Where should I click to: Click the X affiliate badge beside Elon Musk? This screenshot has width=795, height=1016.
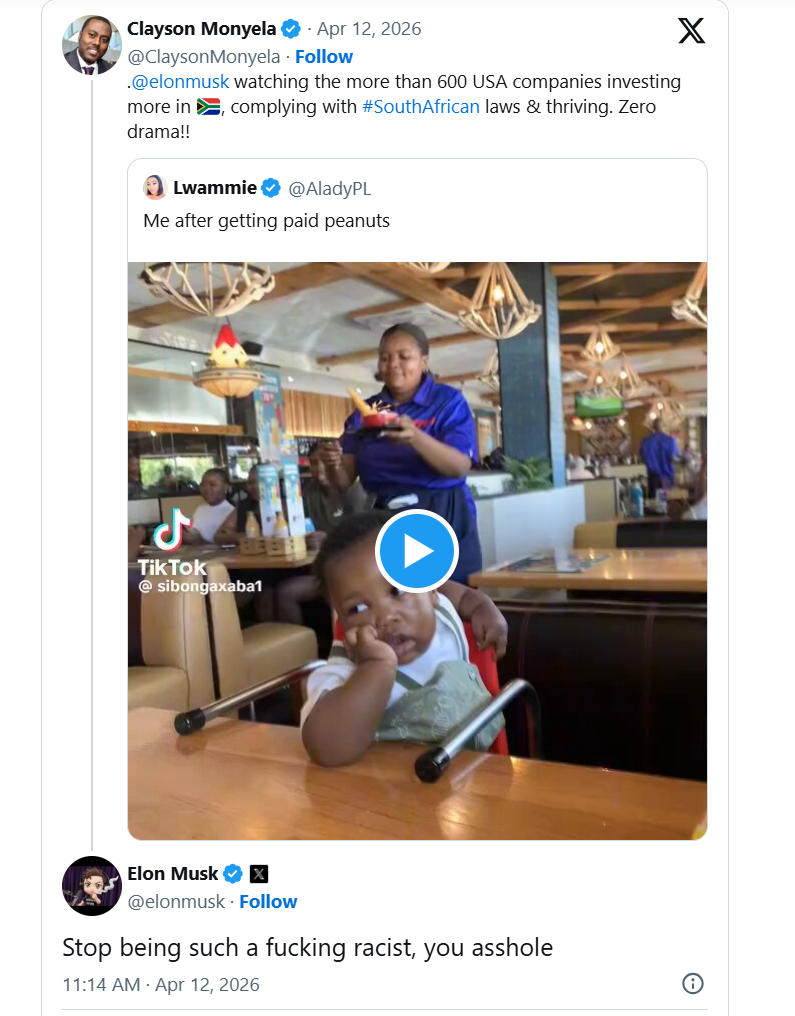pyautogui.click(x=259, y=874)
